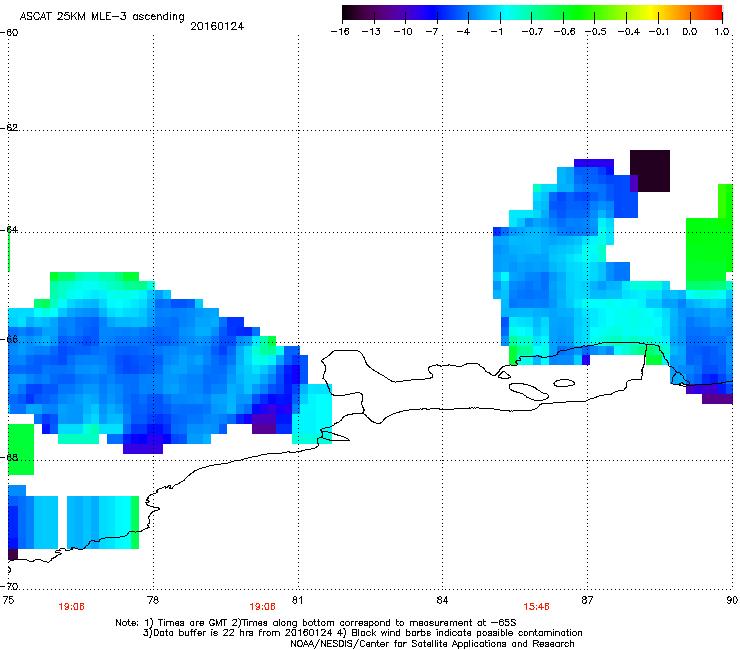This screenshot has height=650, width=740.
Task: Click the latitude label -64
Action: point(9,230)
